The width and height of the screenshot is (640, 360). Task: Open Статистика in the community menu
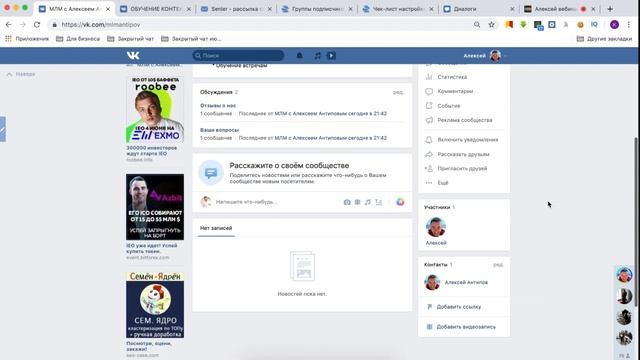click(x=452, y=77)
